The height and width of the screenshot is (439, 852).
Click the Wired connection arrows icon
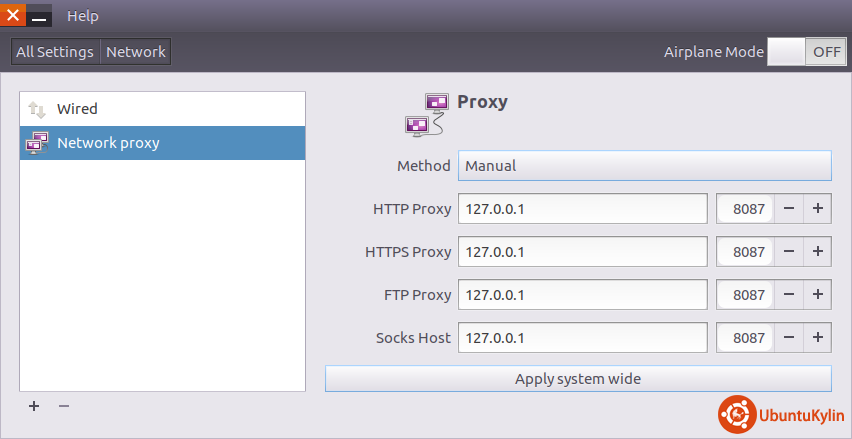tap(37, 109)
